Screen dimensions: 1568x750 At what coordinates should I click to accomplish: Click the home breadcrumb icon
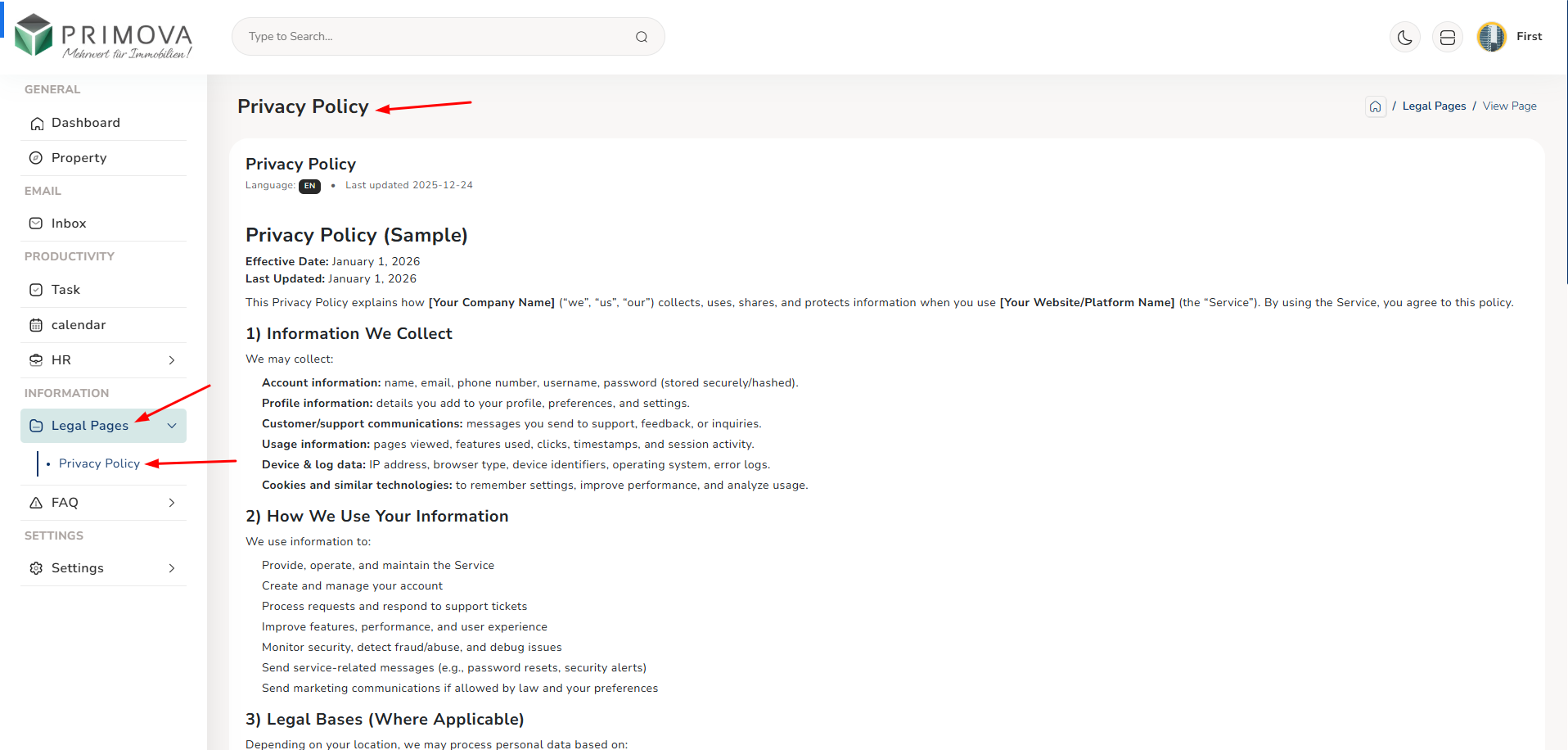(x=1375, y=106)
